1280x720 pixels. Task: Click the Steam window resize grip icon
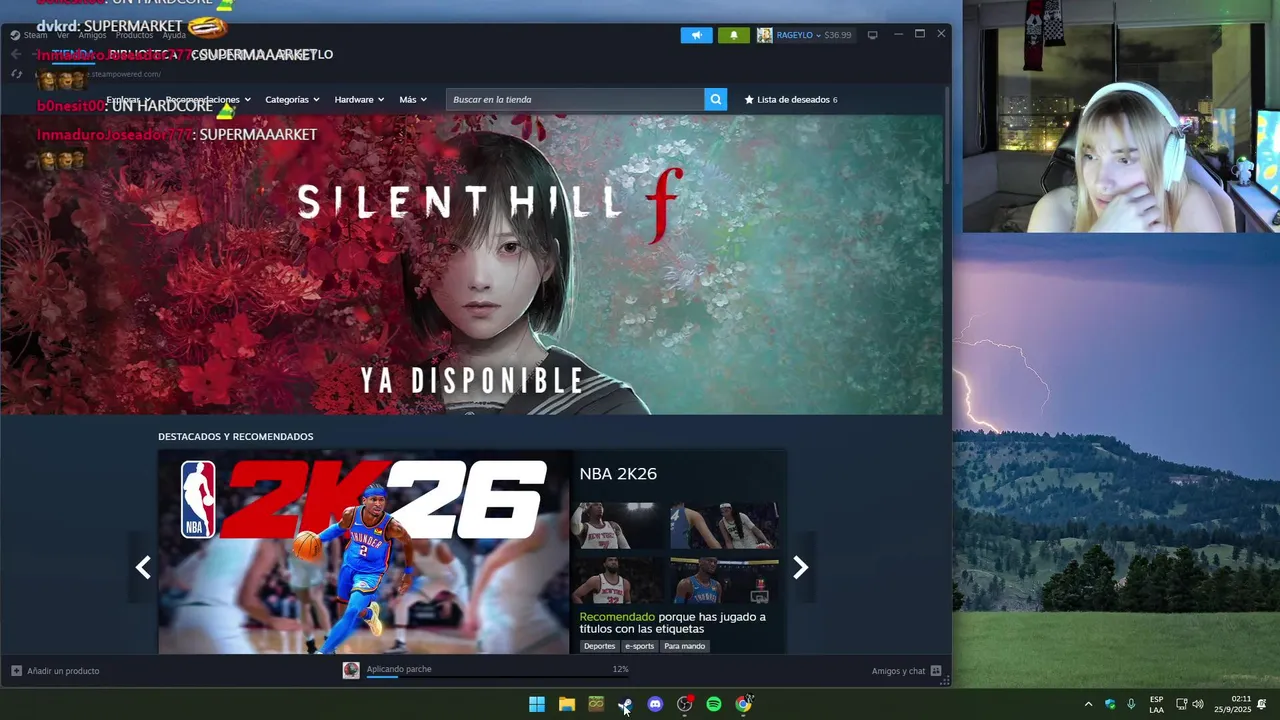pyautogui.click(x=944, y=681)
